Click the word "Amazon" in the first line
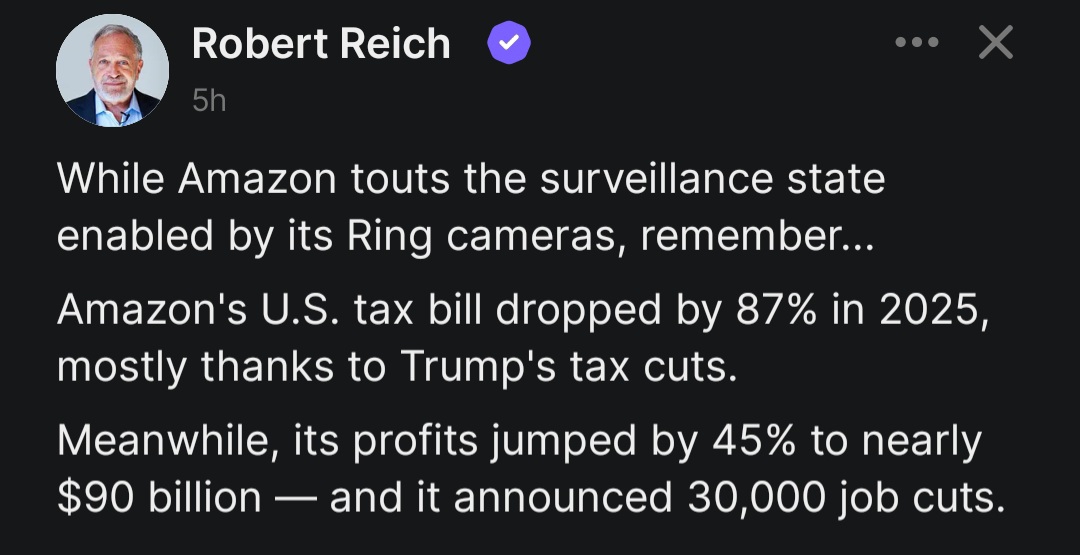The height and width of the screenshot is (555, 1080). [x=257, y=180]
